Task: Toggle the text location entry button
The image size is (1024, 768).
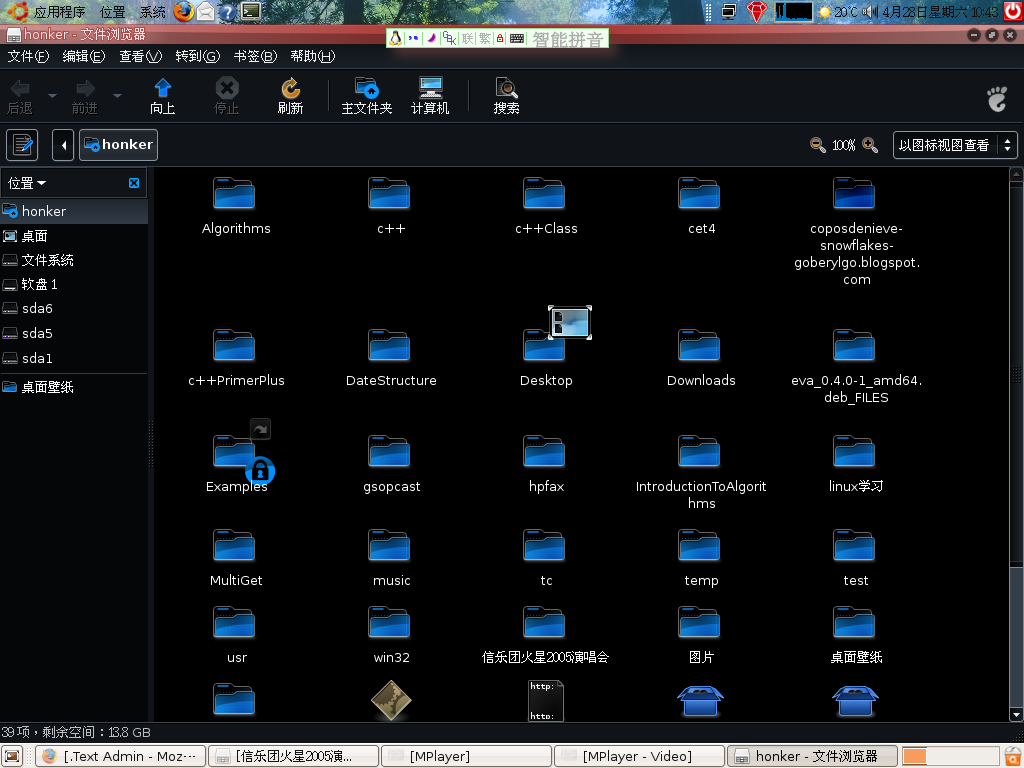Action: (22, 144)
